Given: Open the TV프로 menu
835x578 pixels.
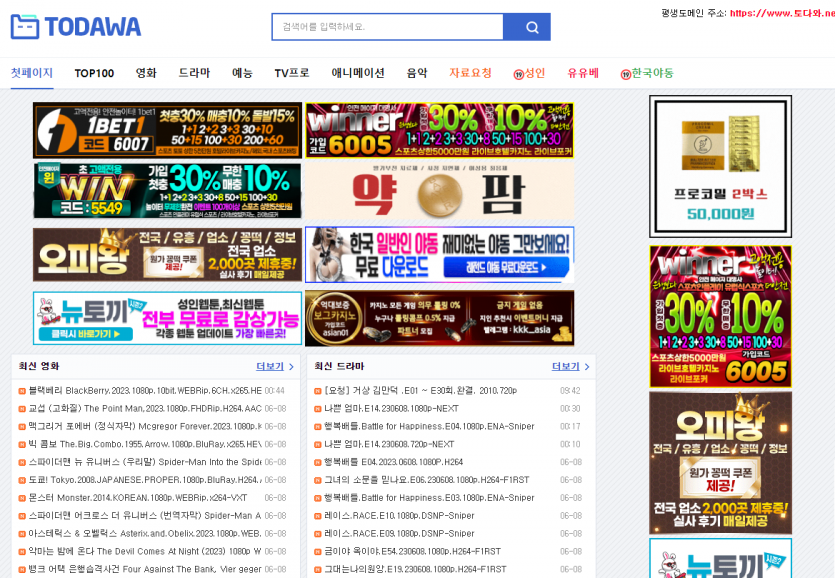Looking at the screenshot, I should (x=292, y=73).
